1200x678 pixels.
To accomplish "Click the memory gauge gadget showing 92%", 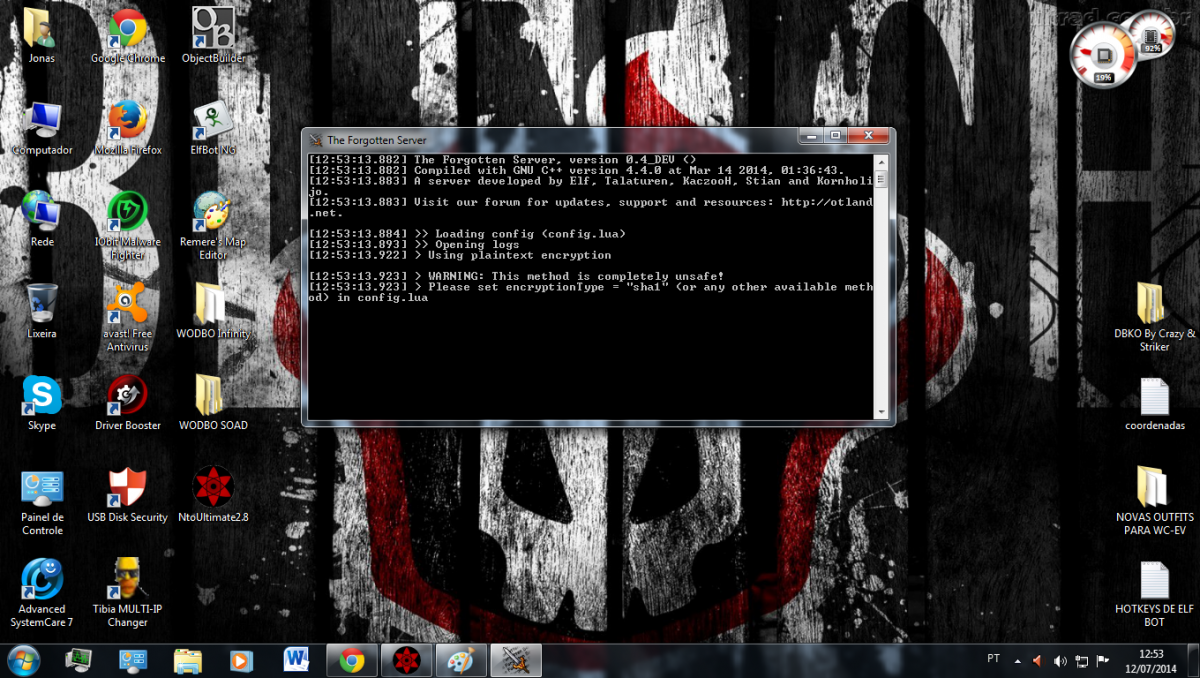I will click(1153, 37).
